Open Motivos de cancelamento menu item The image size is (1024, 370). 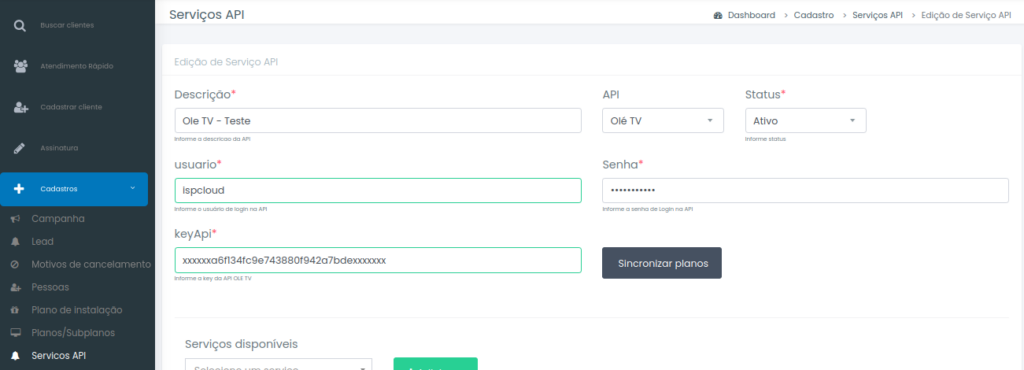[91, 264]
